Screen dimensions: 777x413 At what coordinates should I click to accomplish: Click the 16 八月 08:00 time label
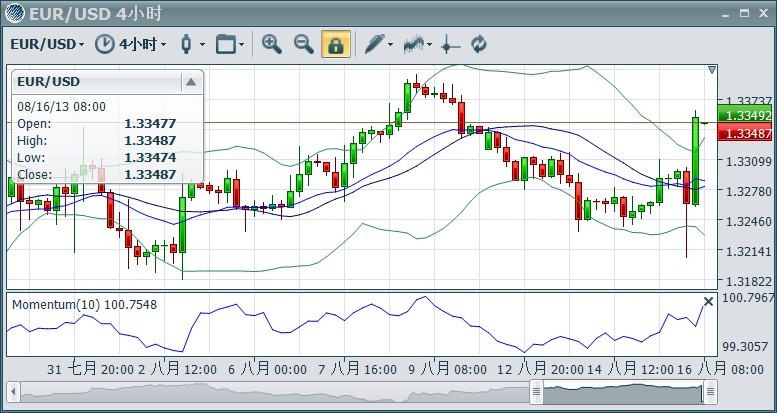click(721, 369)
